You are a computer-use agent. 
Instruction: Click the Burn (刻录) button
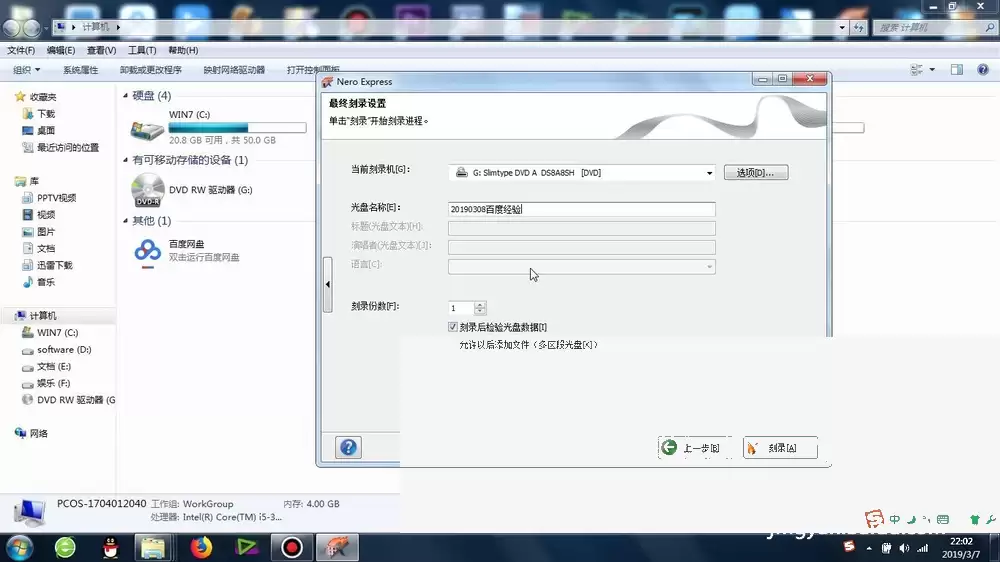(780, 448)
